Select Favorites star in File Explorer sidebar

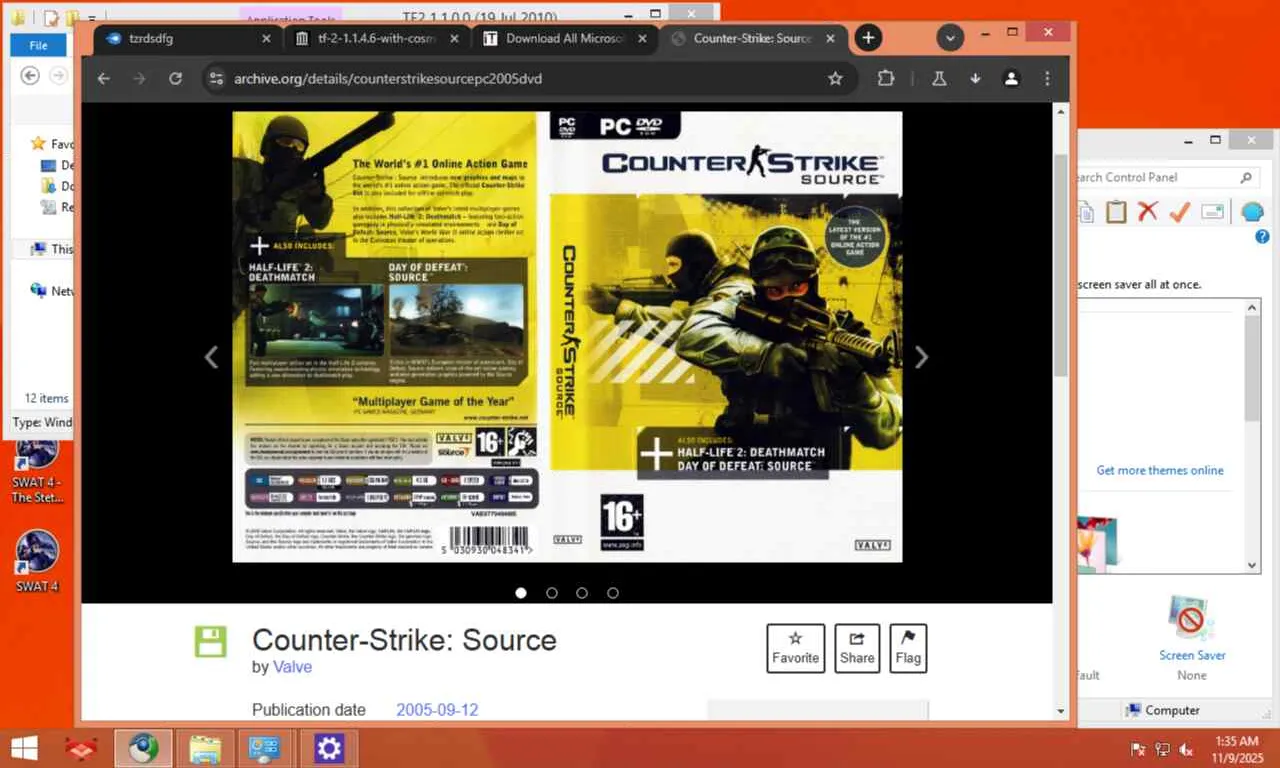(x=38, y=143)
